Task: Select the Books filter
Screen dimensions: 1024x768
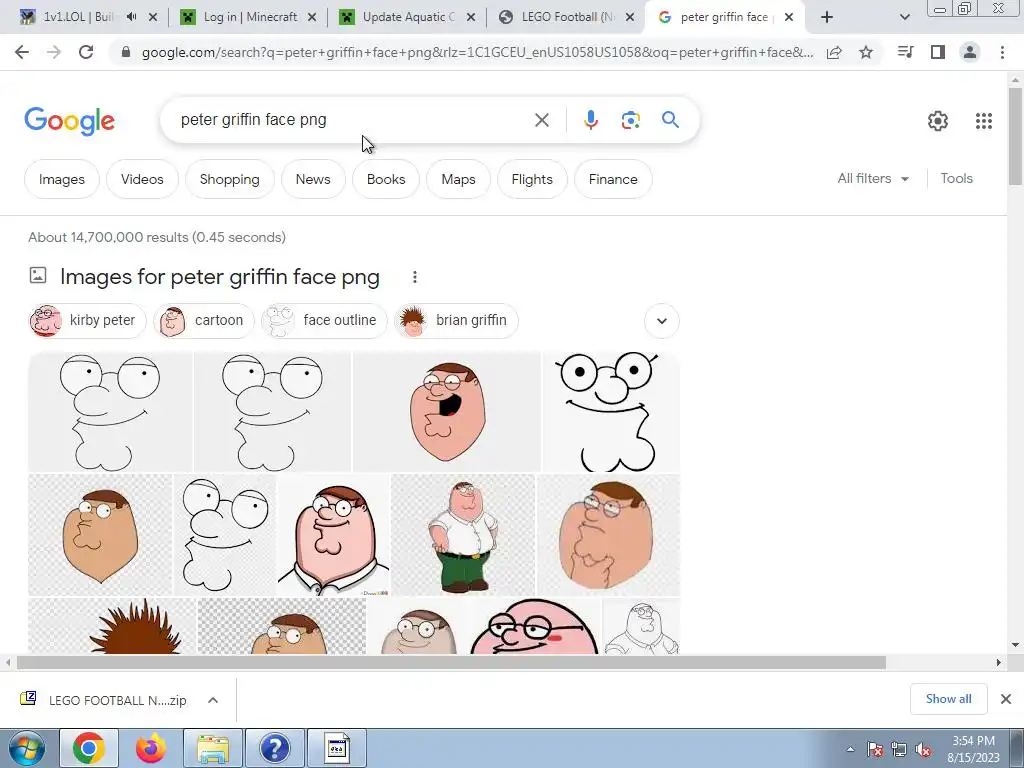Action: 386,179
